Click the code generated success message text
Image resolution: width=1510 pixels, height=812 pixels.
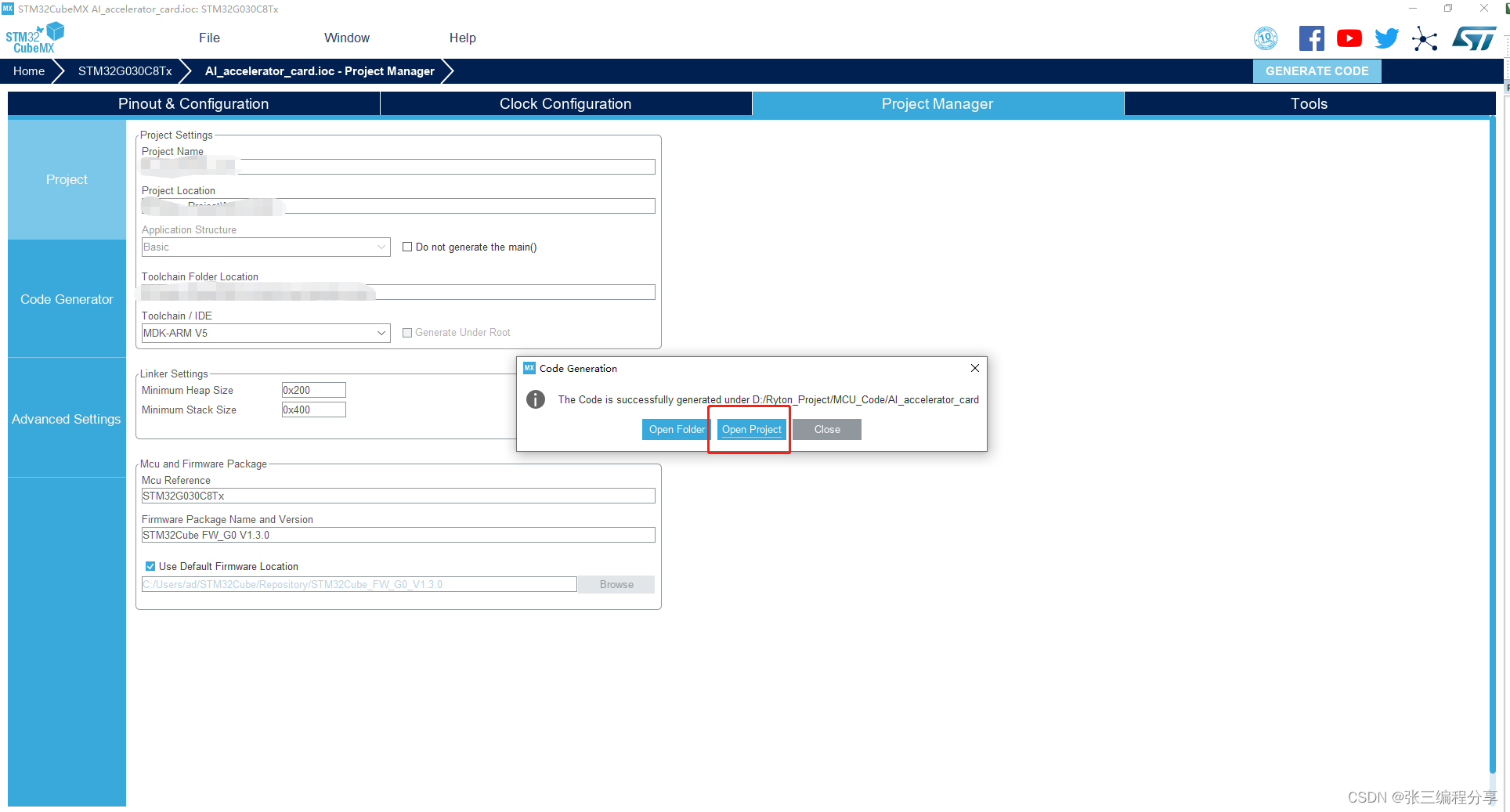[768, 399]
